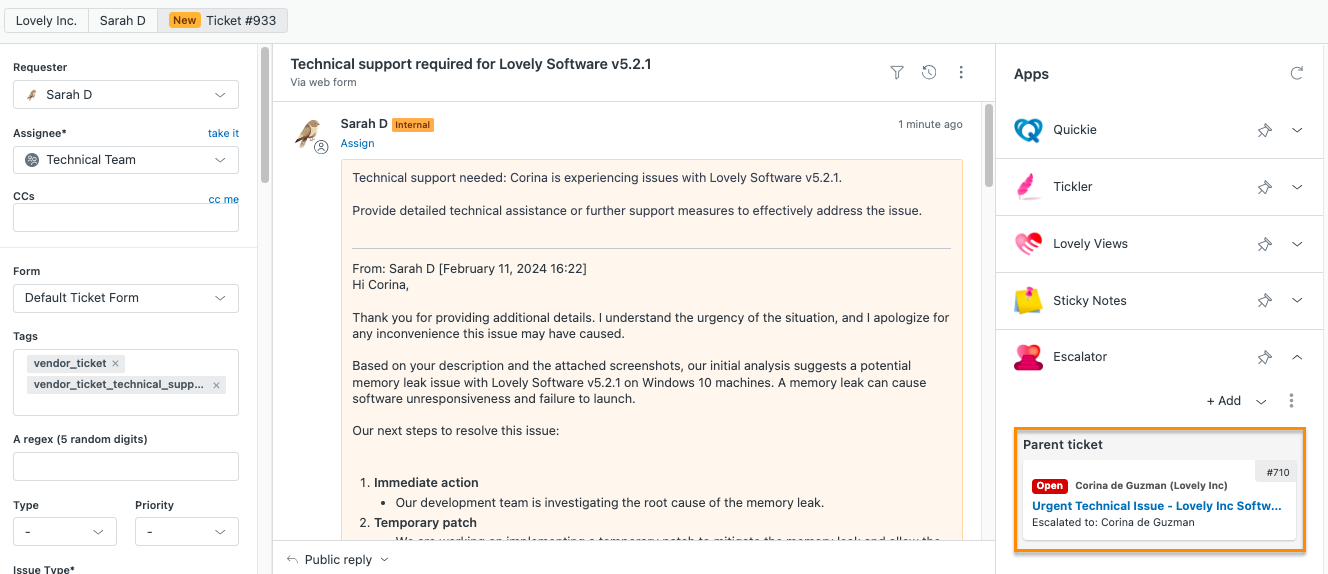Open the Public reply type dropdown
This screenshot has width=1328, height=574.
[385, 560]
